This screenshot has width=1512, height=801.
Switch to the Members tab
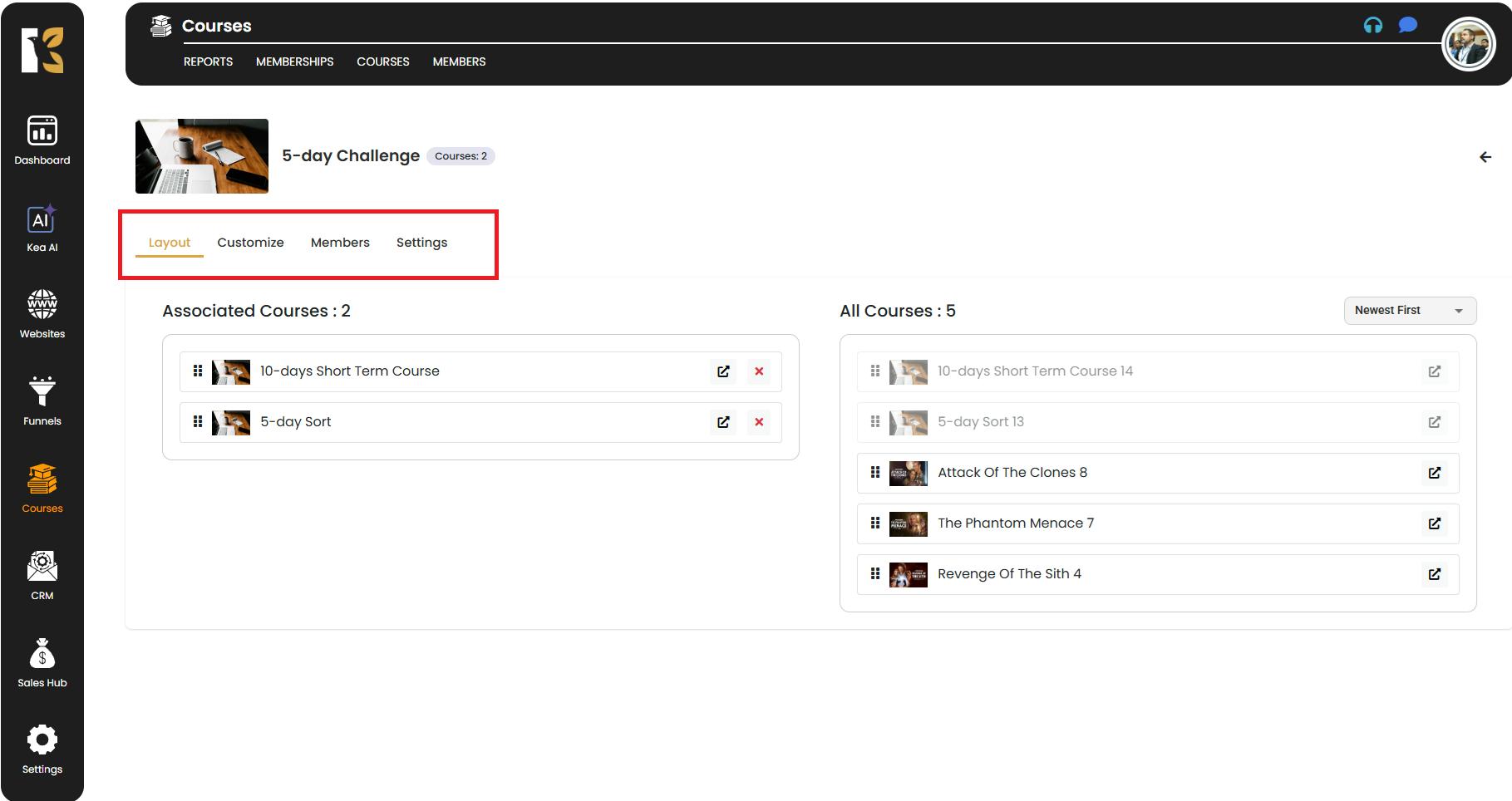pyautogui.click(x=340, y=243)
